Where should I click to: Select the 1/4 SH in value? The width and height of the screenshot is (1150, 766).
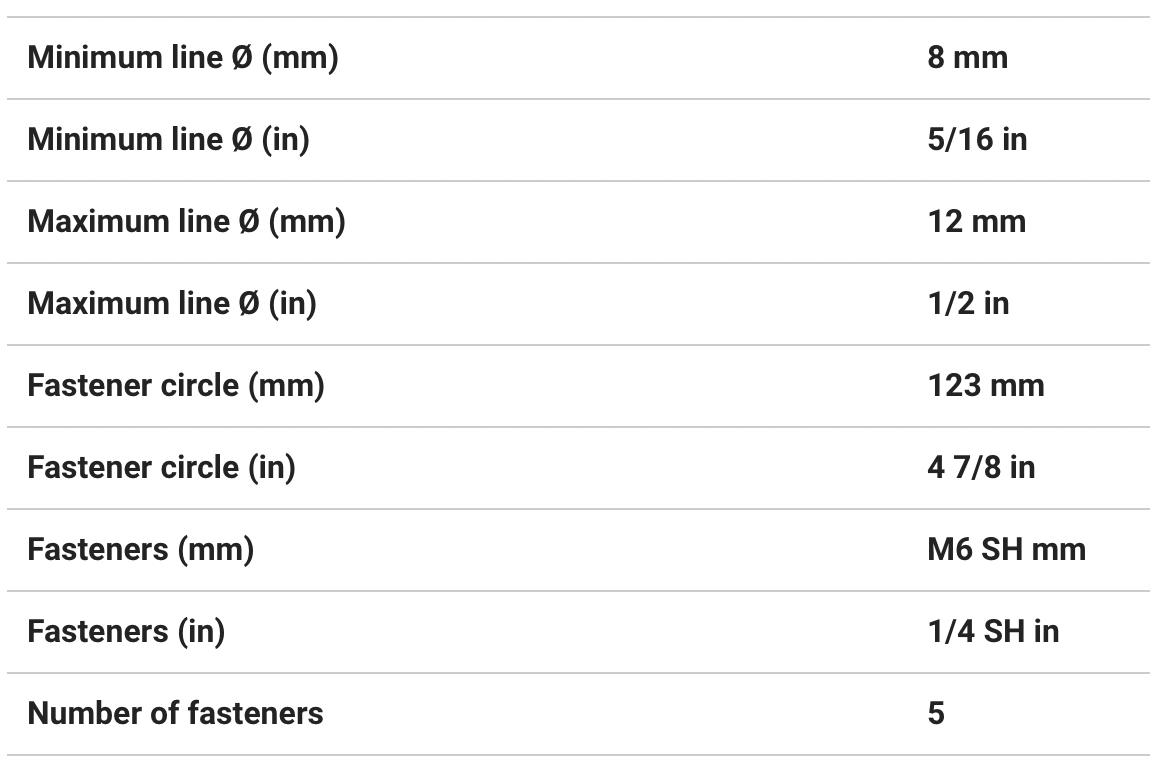993,632
